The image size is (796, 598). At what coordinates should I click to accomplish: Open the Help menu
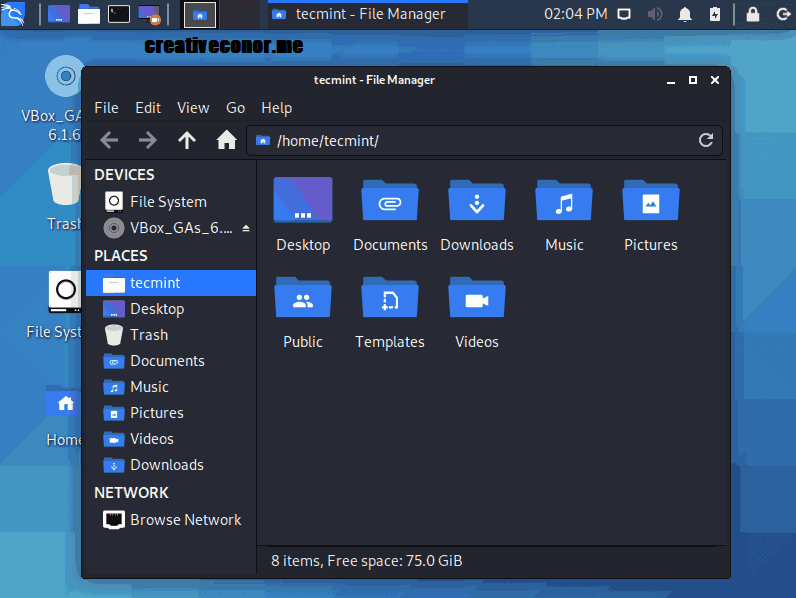click(x=277, y=108)
